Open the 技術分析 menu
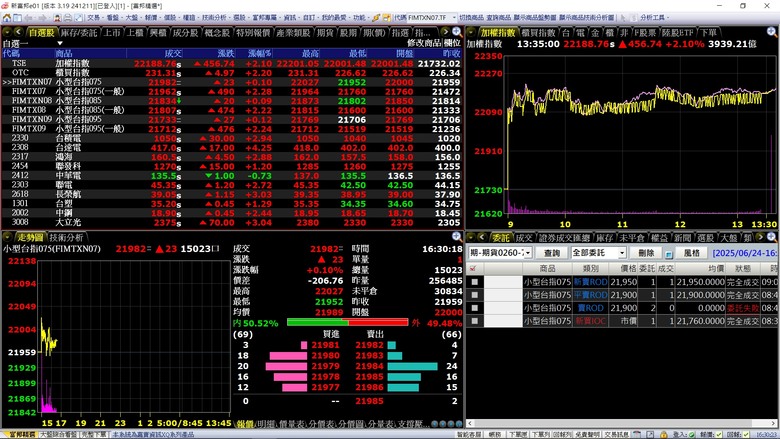 pyautogui.click(x=215, y=17)
